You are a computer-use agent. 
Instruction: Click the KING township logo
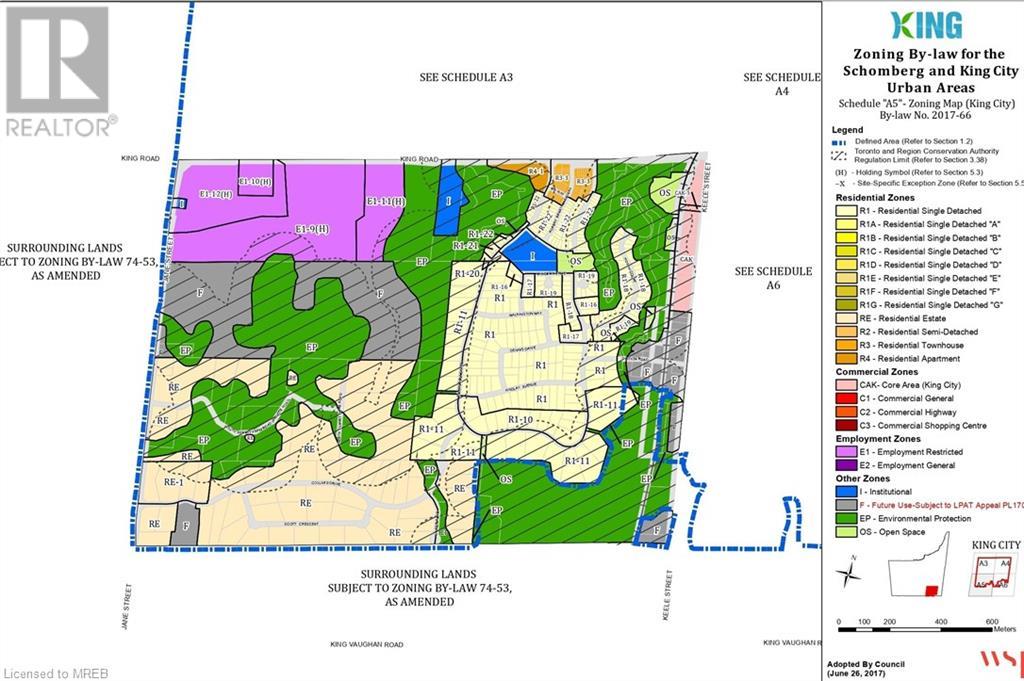922,25
